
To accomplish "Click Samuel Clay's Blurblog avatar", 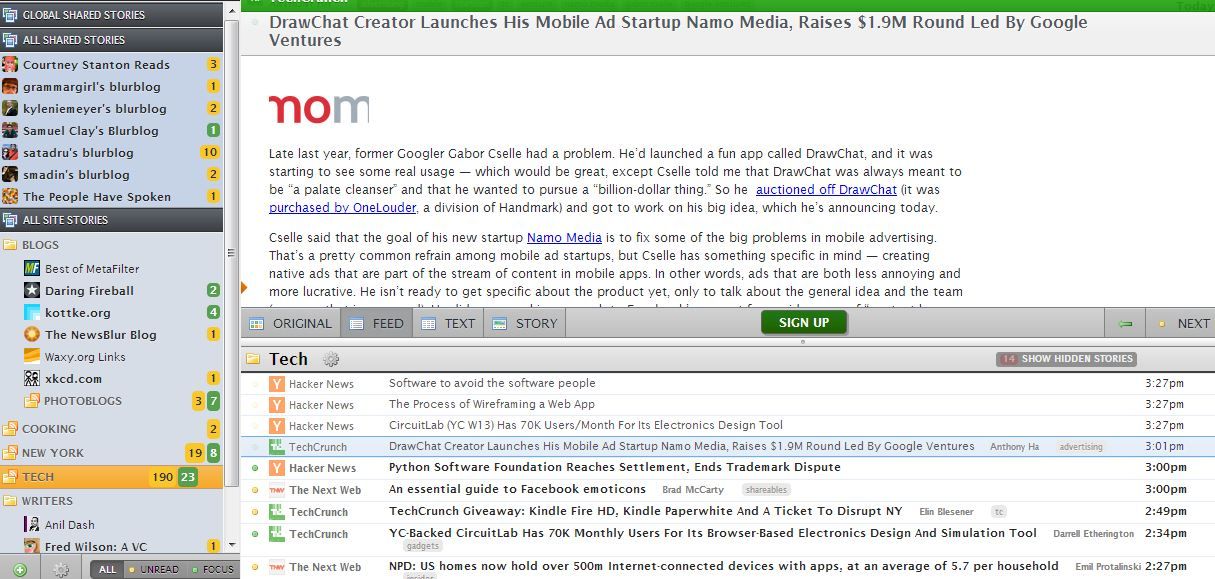I will (x=10, y=130).
